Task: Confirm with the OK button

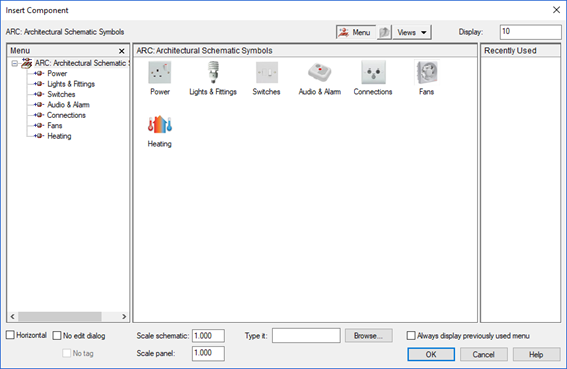Action: 431,354
